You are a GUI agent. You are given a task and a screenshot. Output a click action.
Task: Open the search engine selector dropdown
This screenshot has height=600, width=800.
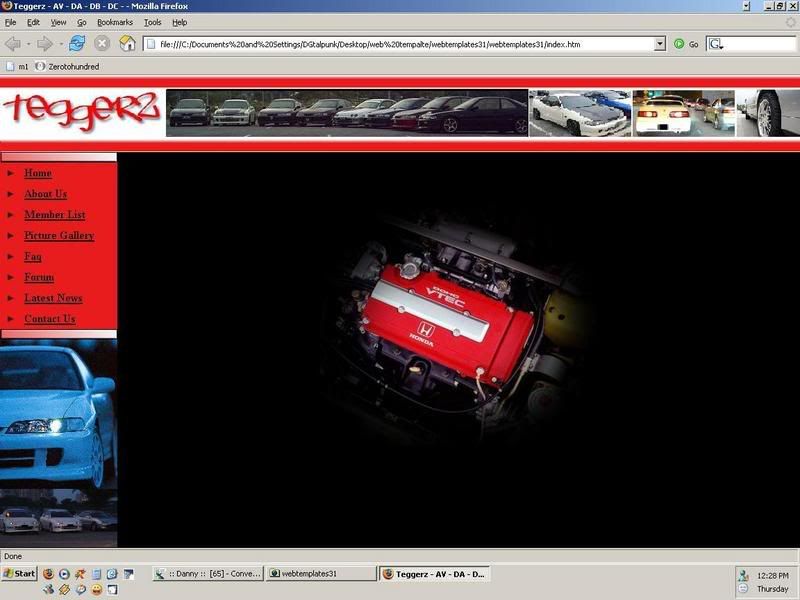[716, 44]
